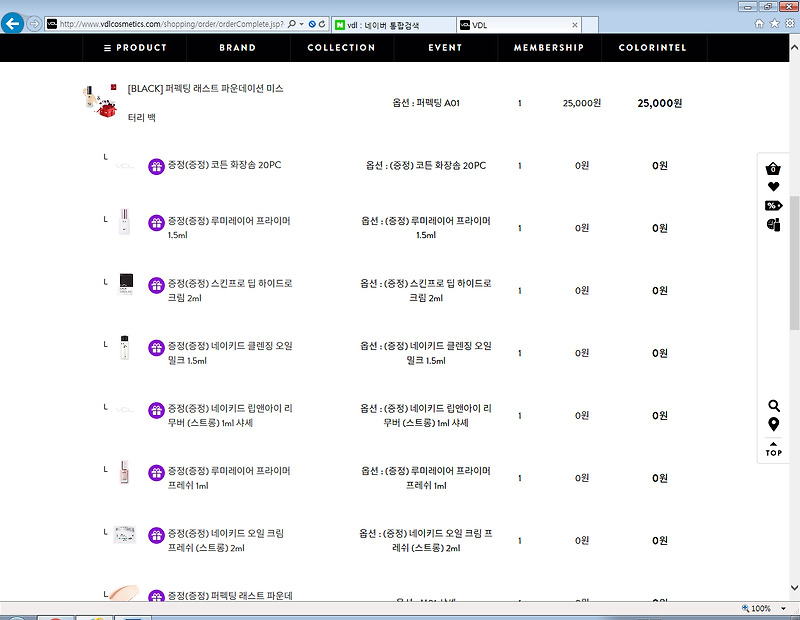Image resolution: width=800 pixels, height=620 pixels.
Task: Click 네이키드 립앤아이 리무버 item name
Action: [x=230, y=415]
